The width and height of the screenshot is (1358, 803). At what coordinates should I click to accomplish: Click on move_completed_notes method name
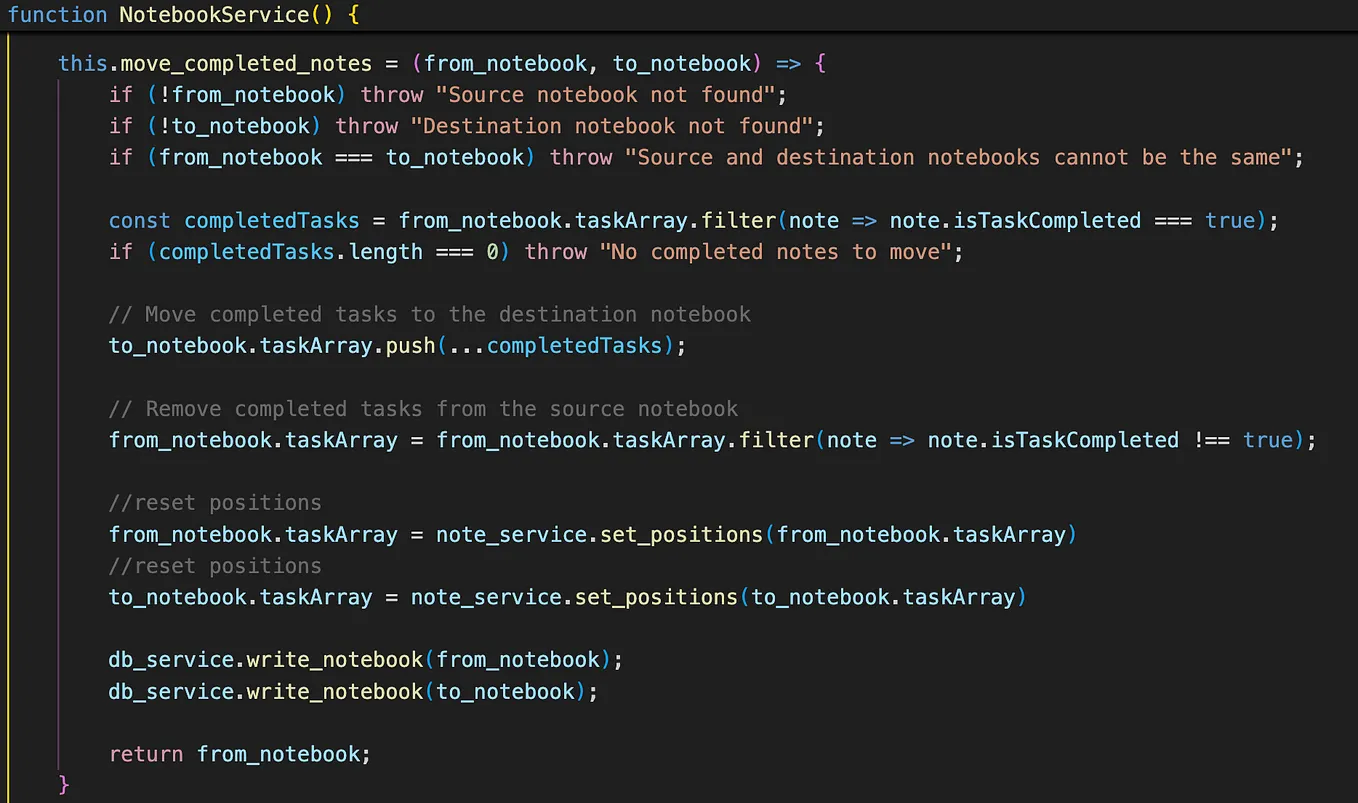[x=246, y=64]
